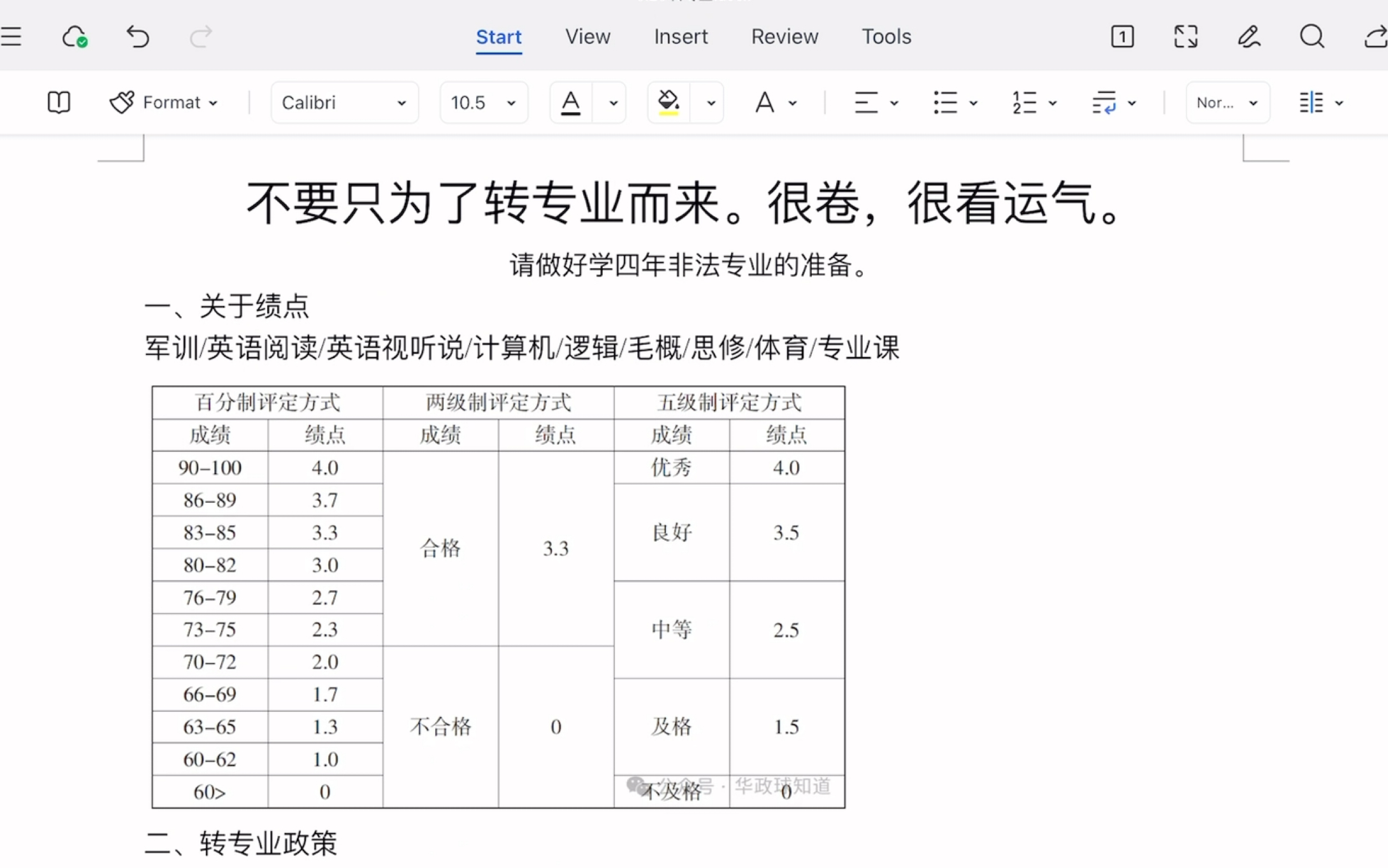
Task: Expand highlight color options arrow
Action: point(711,103)
